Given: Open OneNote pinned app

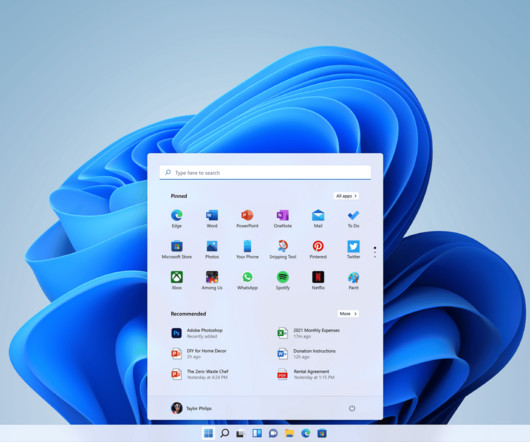Looking at the screenshot, I should (x=283, y=219).
